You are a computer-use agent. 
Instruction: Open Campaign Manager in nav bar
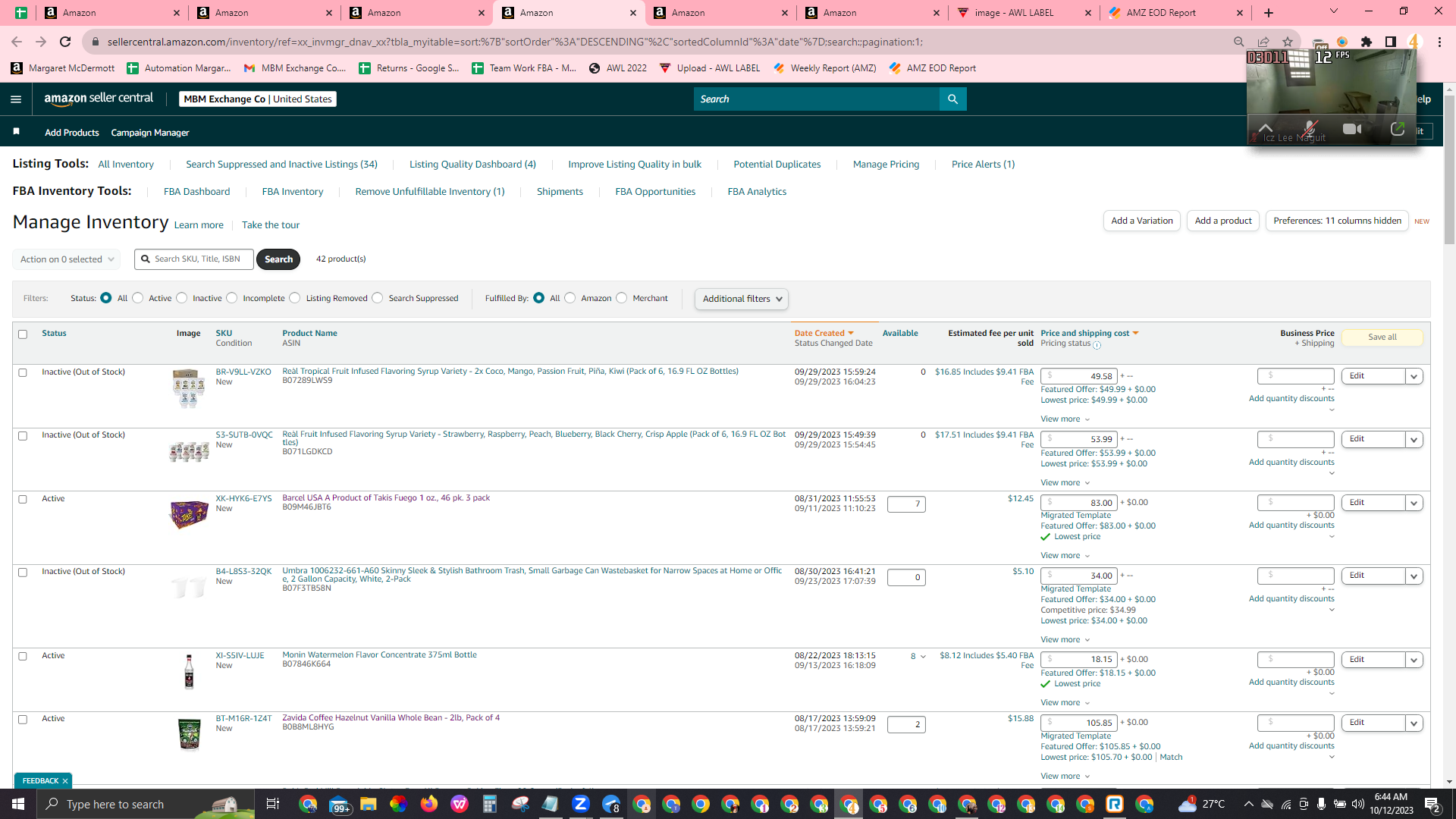tap(150, 133)
